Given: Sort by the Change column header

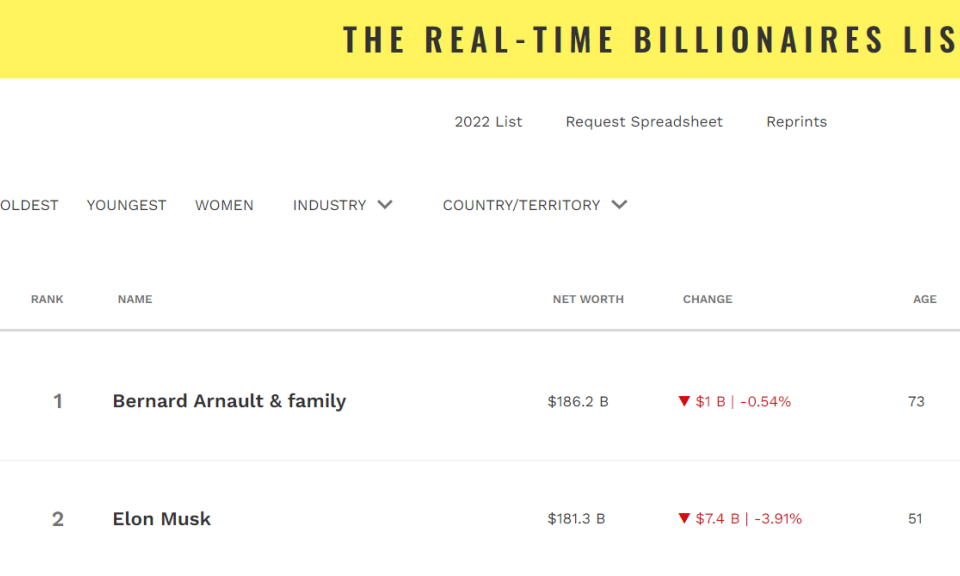Looking at the screenshot, I should tap(708, 299).
